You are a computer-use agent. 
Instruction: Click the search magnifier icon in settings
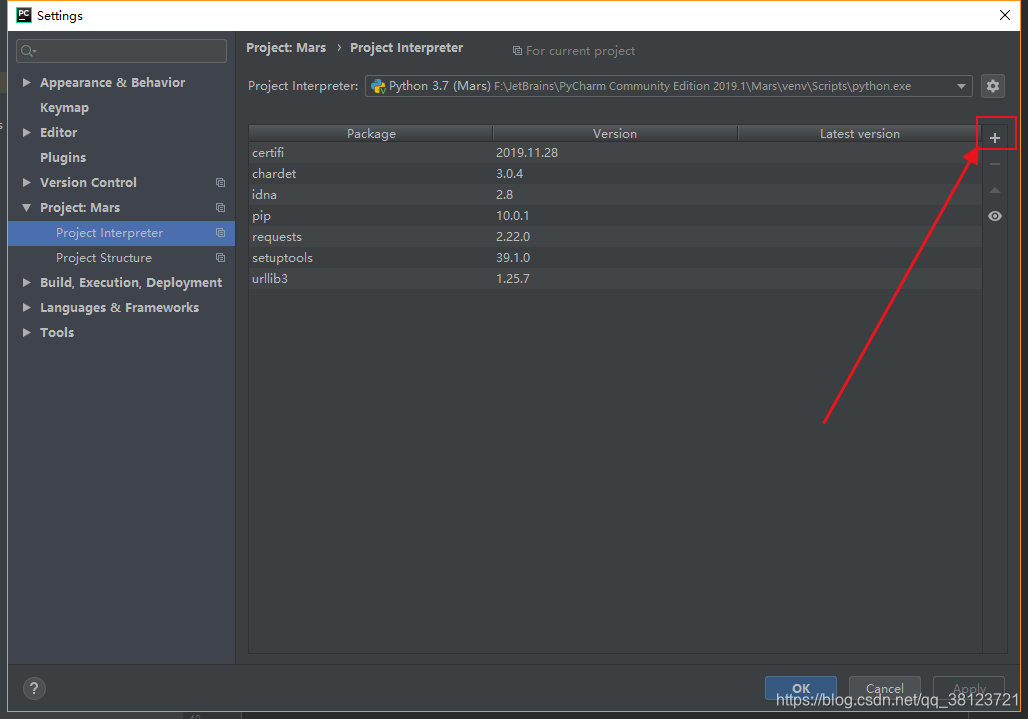[28, 51]
